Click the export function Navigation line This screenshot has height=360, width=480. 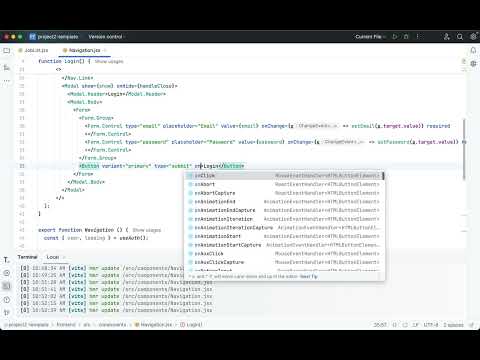tap(83, 230)
